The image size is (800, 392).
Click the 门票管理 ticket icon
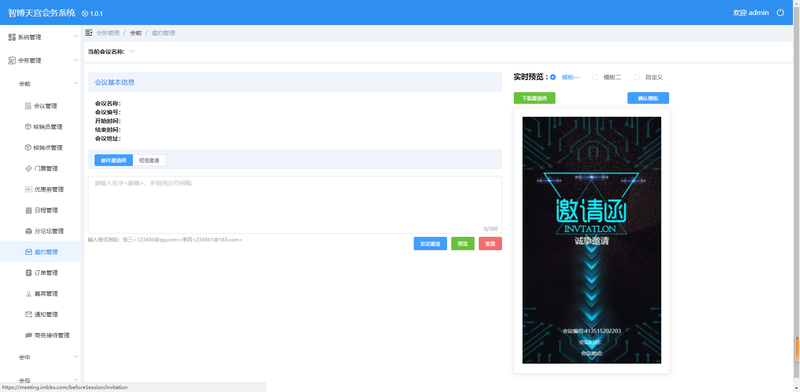(x=28, y=168)
